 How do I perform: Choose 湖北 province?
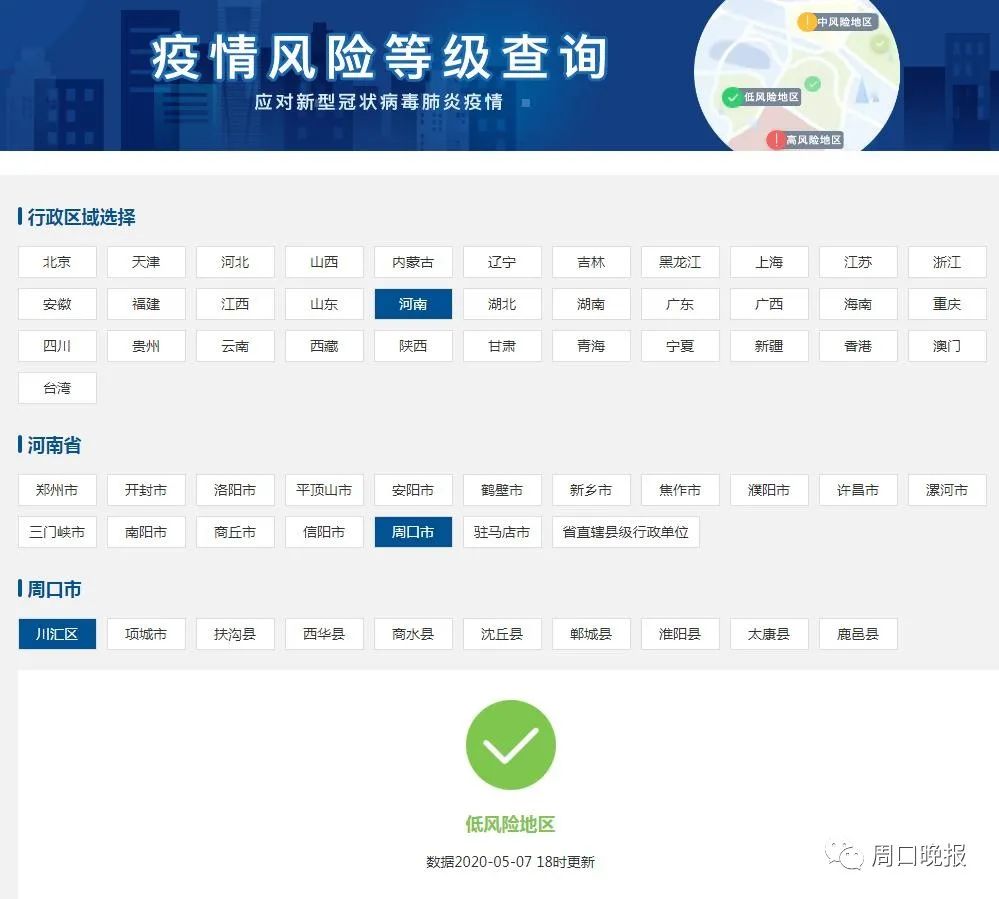[x=502, y=304]
